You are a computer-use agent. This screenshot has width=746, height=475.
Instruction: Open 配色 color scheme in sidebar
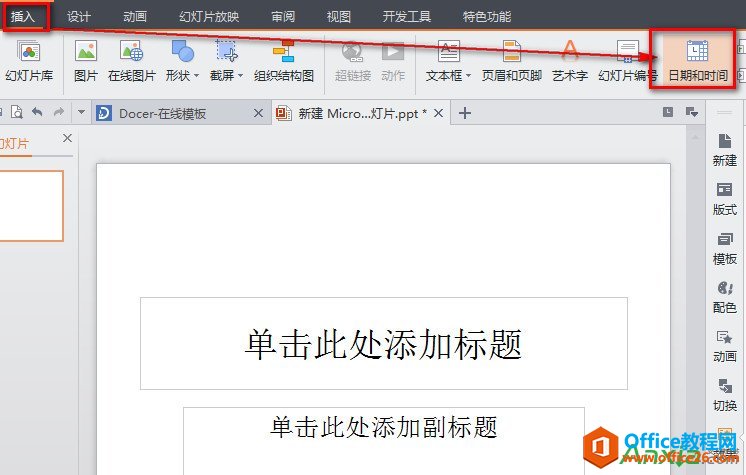click(725, 297)
